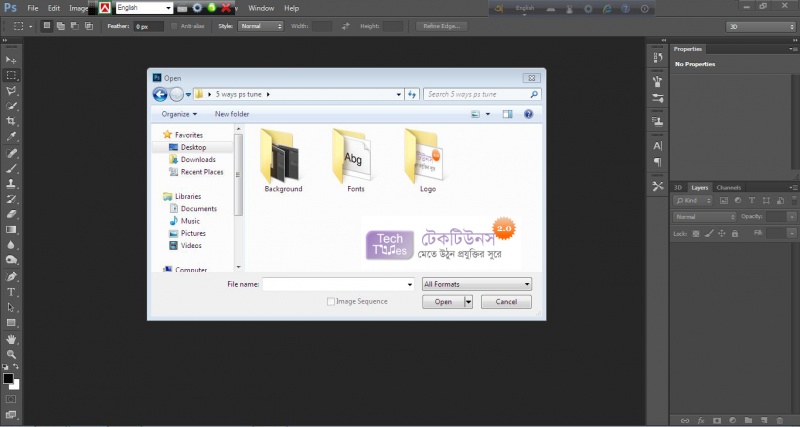Select Desktop in Favorites list
Screen dimensions: 800x427
[x=193, y=147]
